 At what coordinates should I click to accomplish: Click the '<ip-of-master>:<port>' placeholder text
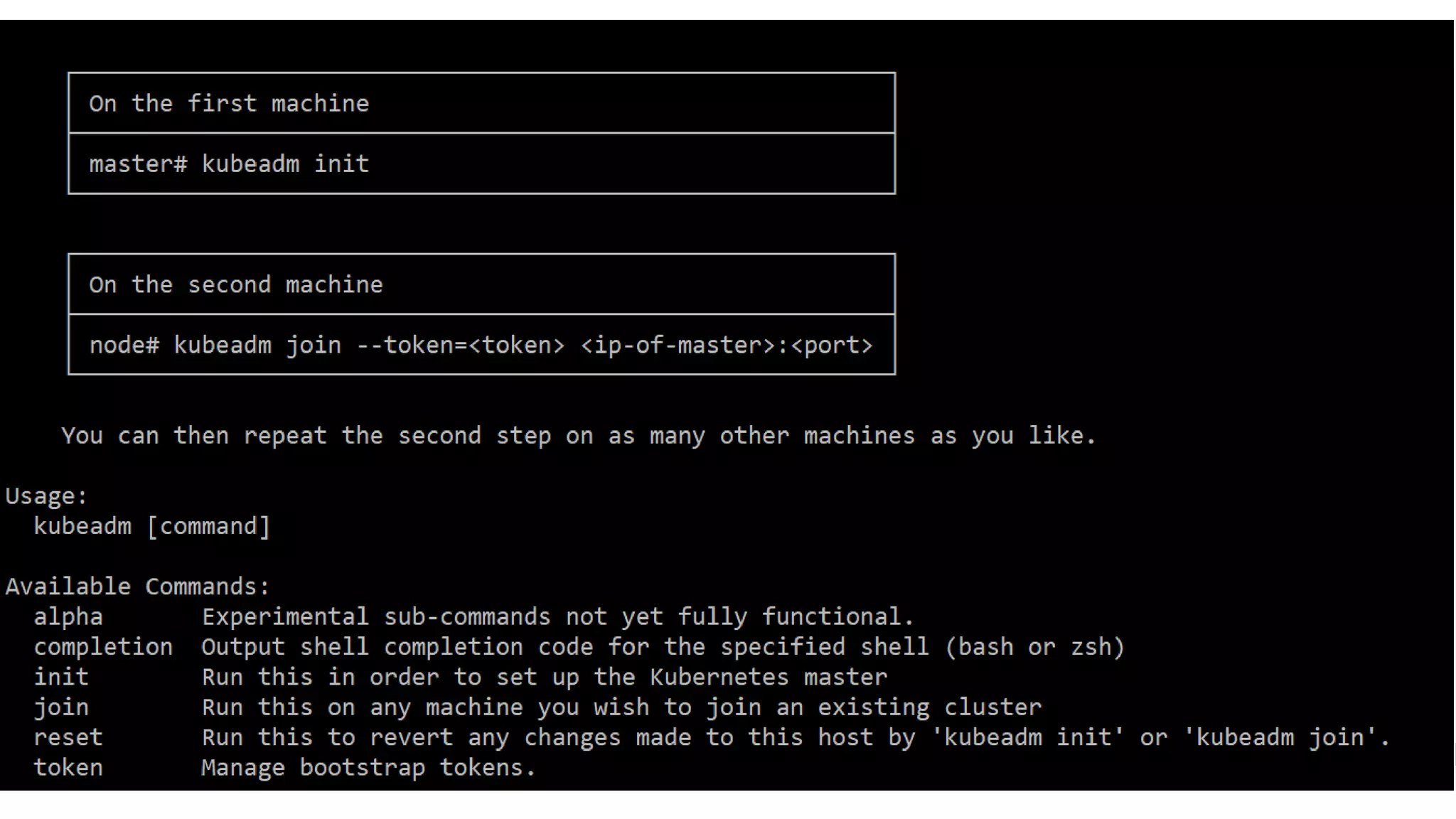click(x=726, y=346)
